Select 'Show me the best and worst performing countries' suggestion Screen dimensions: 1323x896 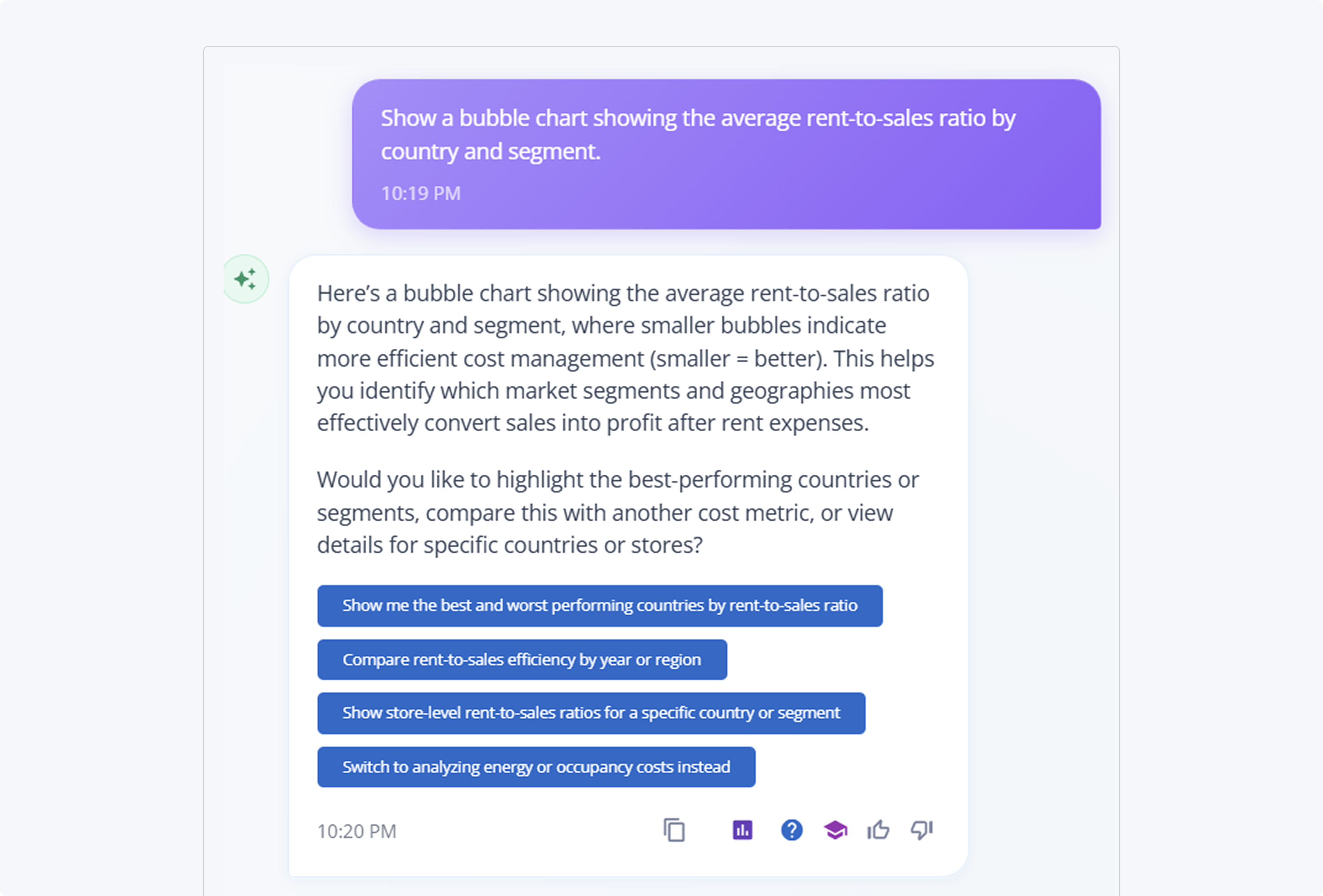tap(599, 606)
